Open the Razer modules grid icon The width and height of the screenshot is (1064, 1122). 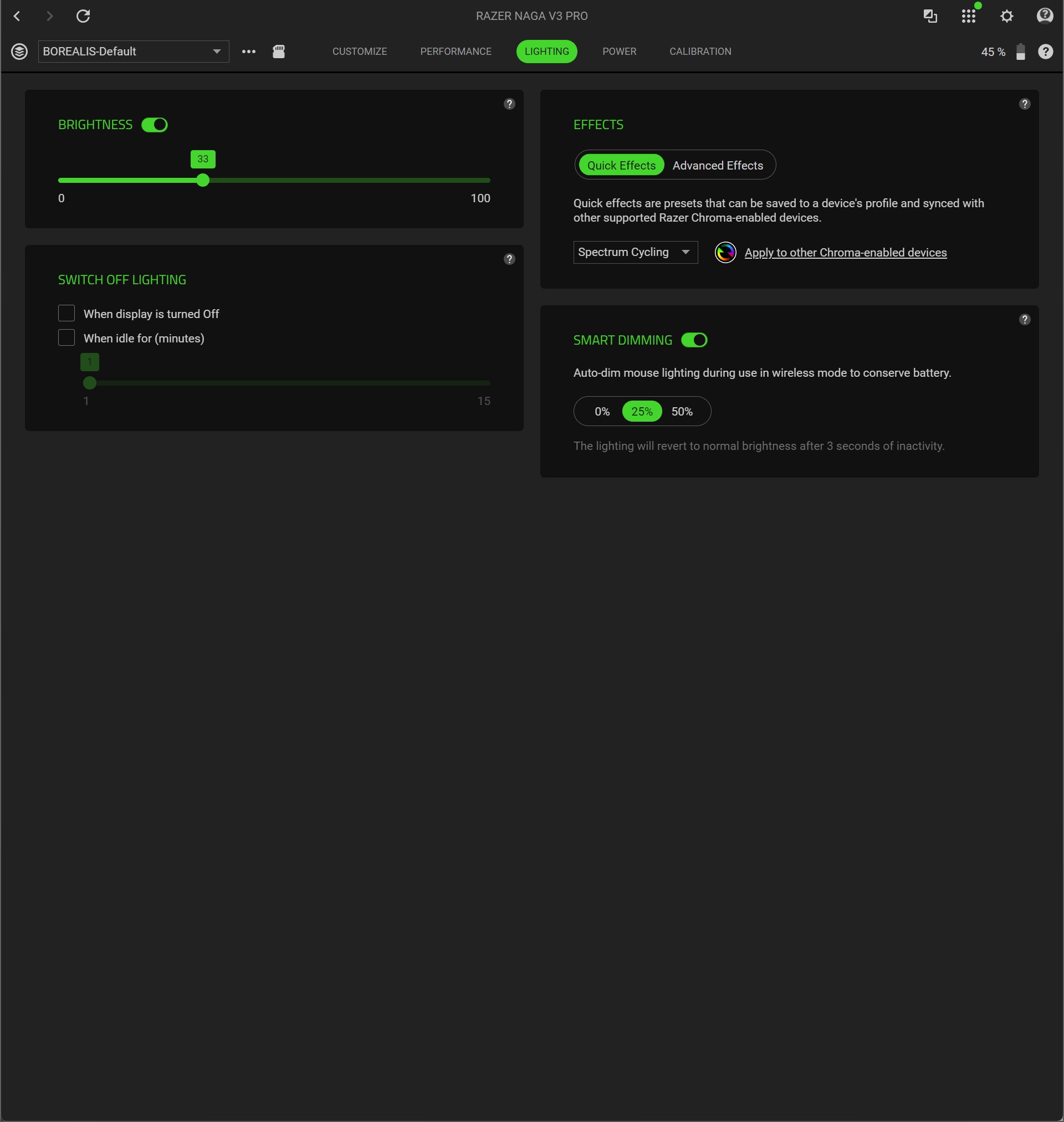(969, 16)
